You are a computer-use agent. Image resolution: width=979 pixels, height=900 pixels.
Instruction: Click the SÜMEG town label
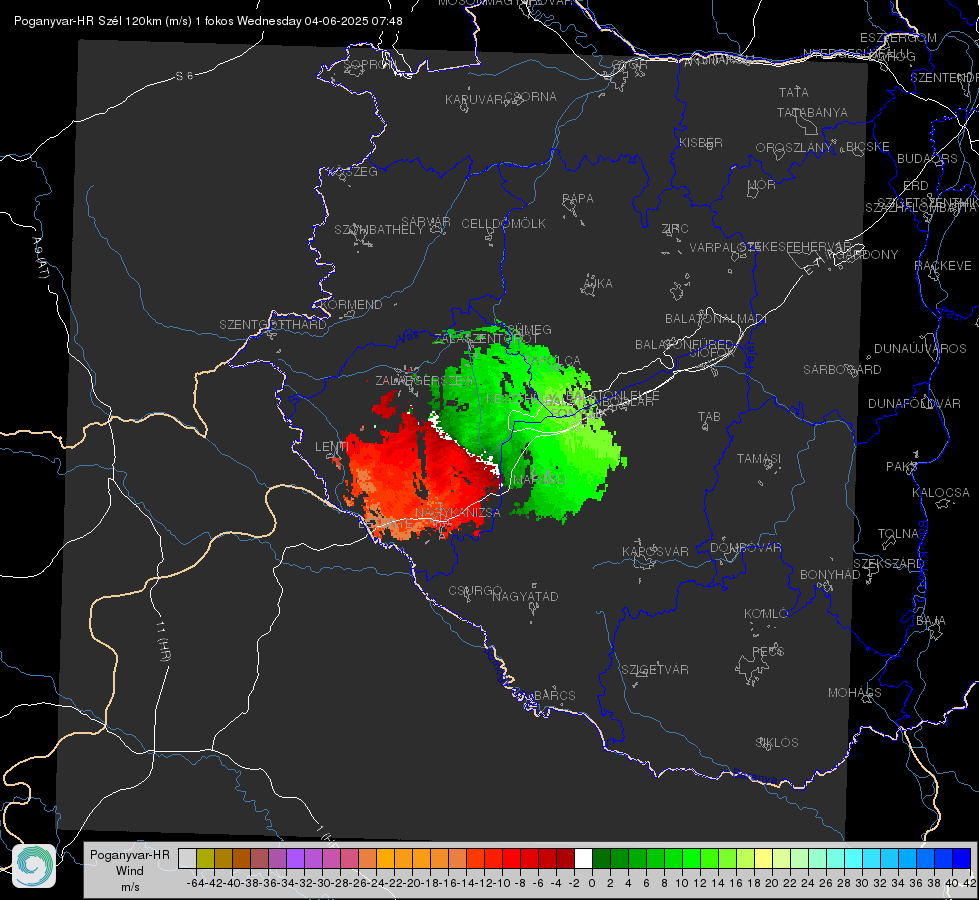click(529, 330)
